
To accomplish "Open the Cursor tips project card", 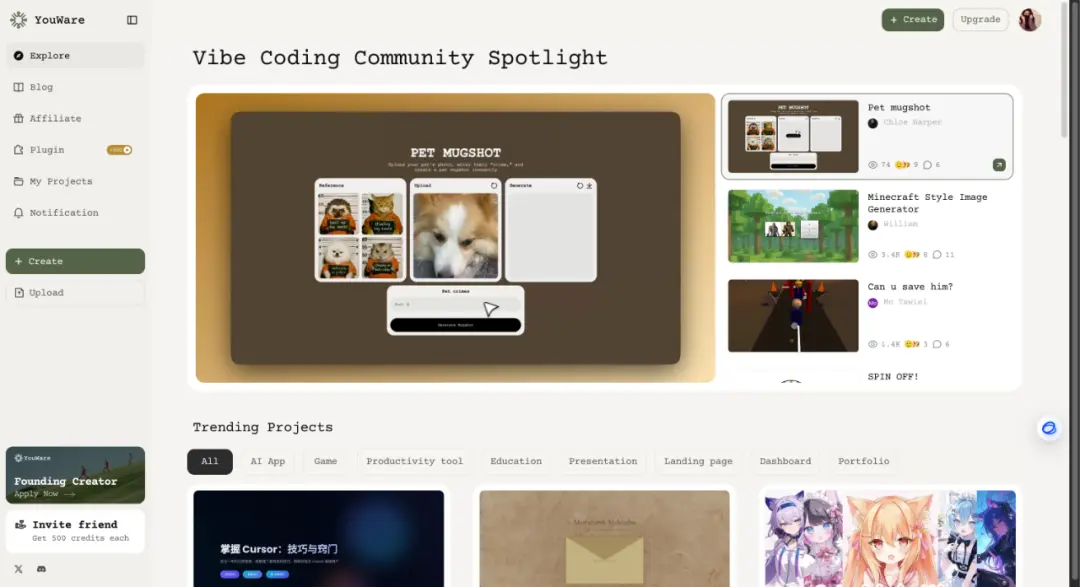I will (x=318, y=539).
